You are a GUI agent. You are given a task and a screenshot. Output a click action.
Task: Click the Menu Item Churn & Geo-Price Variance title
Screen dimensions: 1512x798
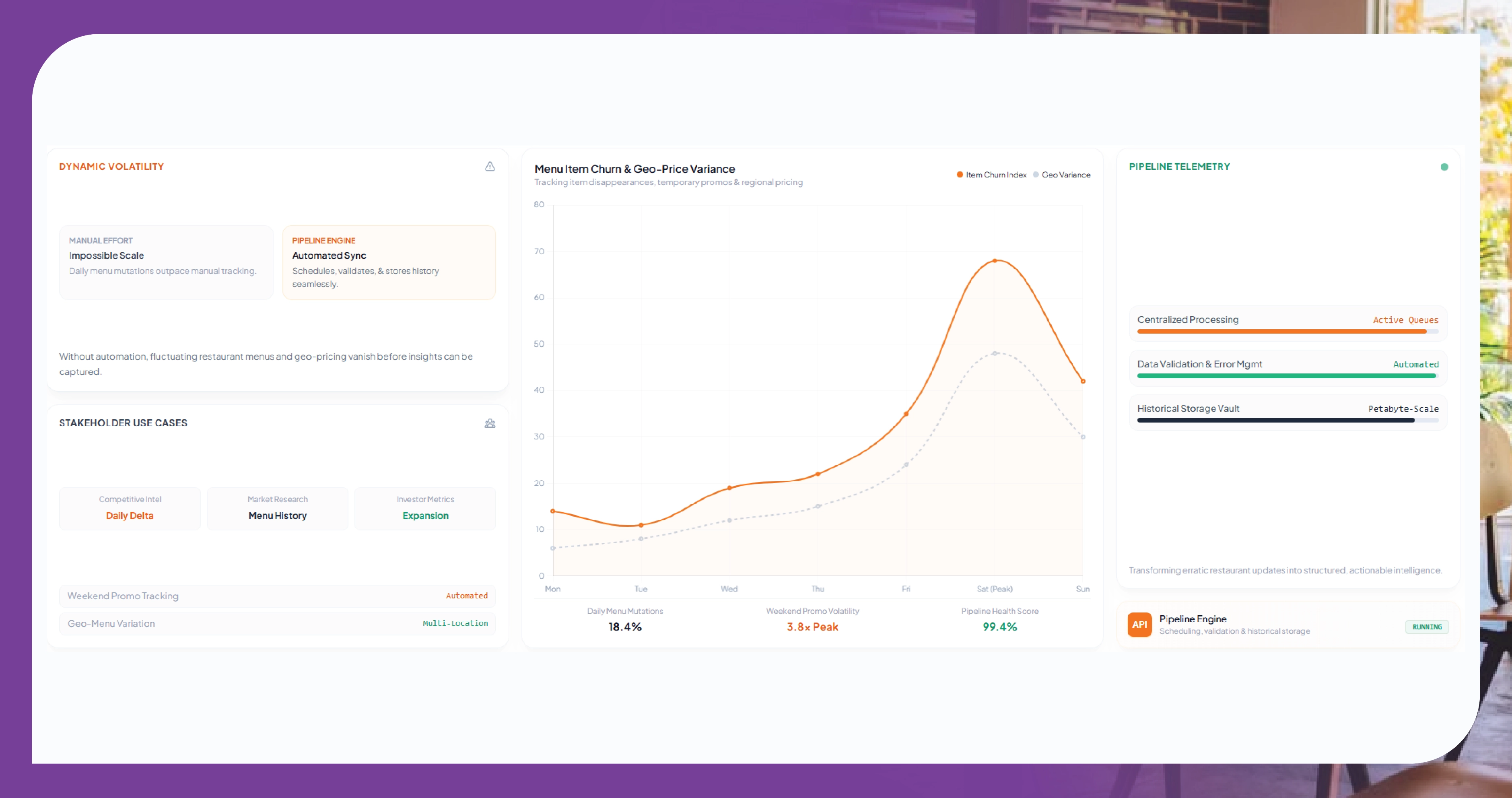pyautogui.click(x=634, y=169)
